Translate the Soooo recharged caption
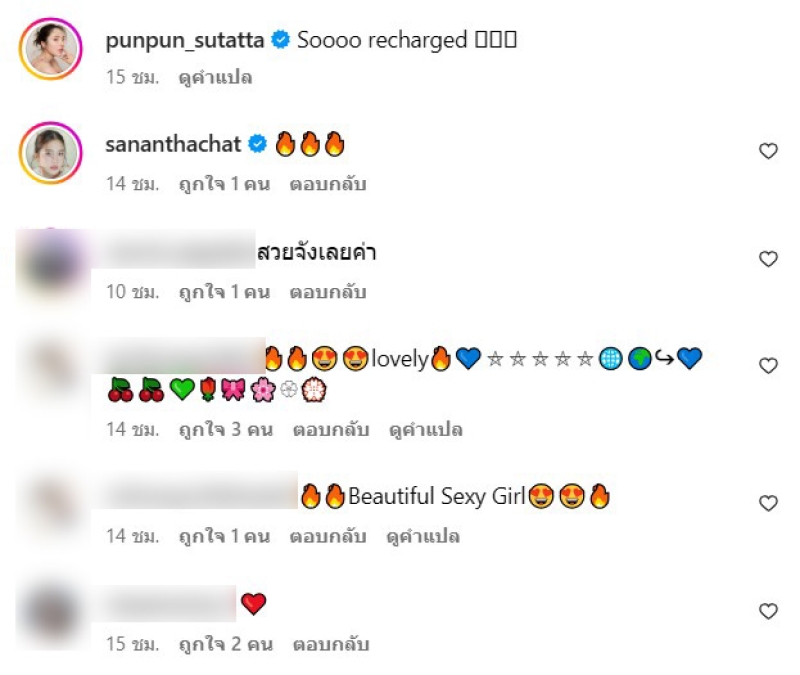 coord(215,78)
